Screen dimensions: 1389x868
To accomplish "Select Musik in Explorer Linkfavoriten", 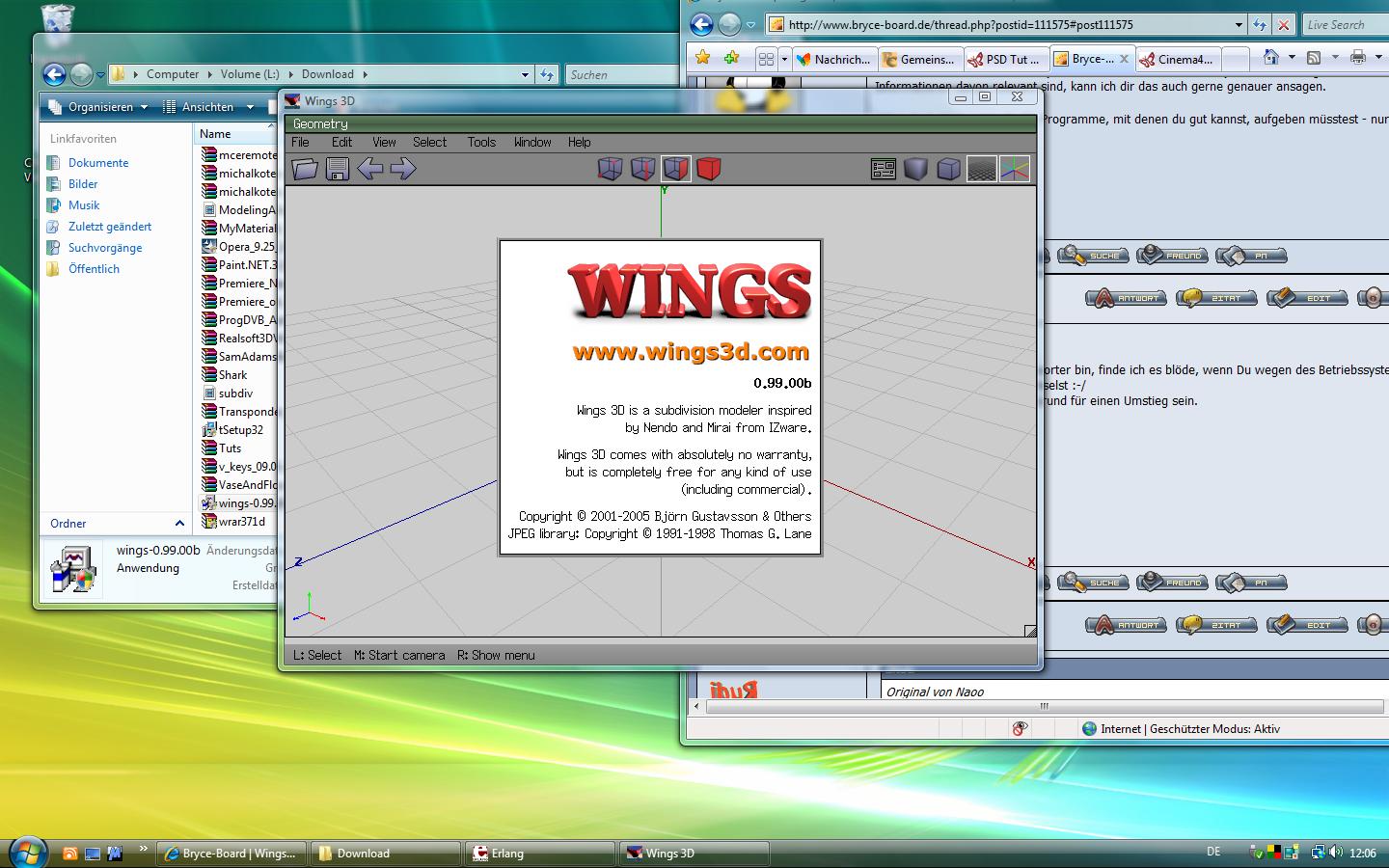I will pos(84,205).
